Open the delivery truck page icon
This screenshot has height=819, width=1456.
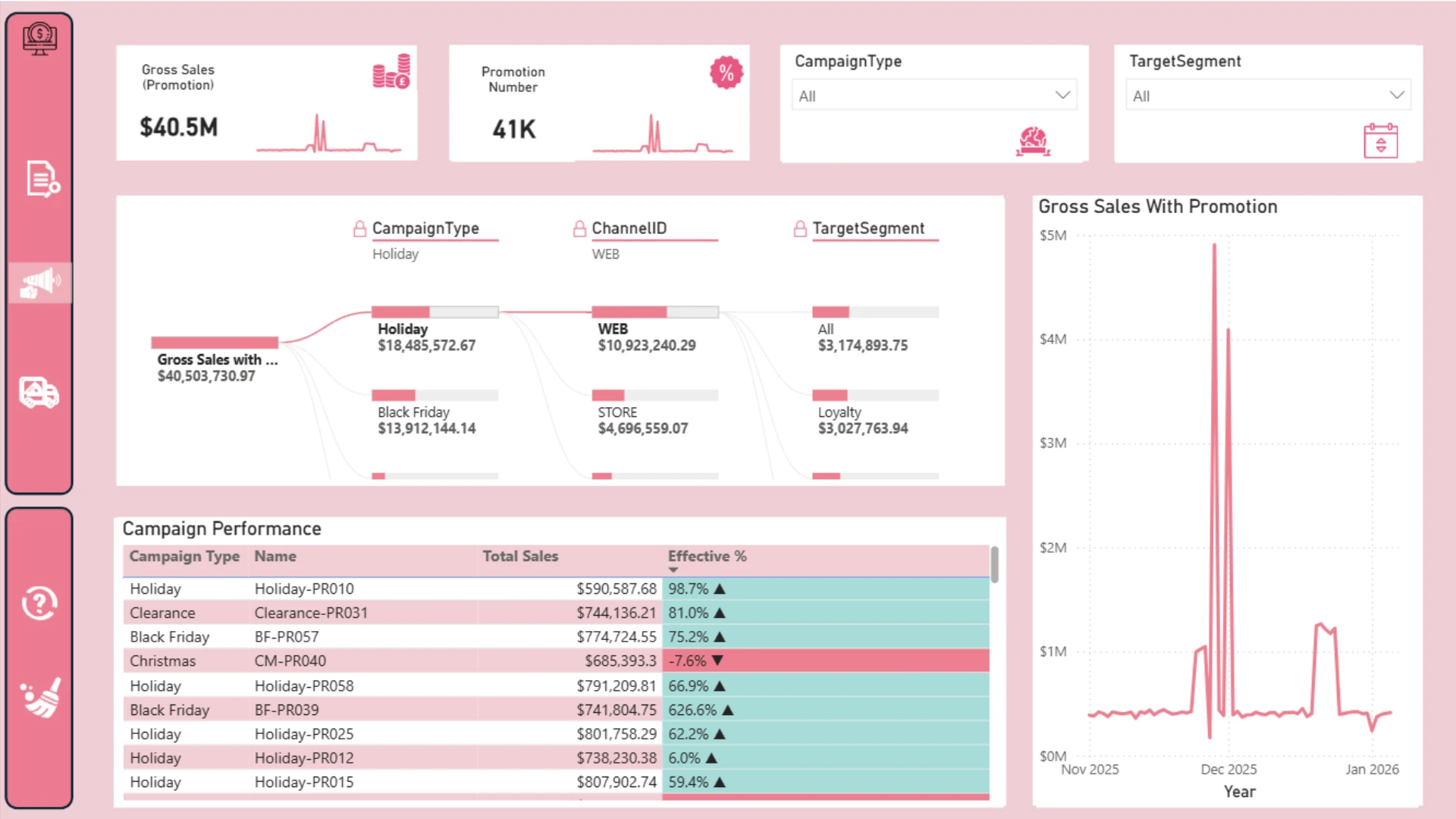pos(39,393)
